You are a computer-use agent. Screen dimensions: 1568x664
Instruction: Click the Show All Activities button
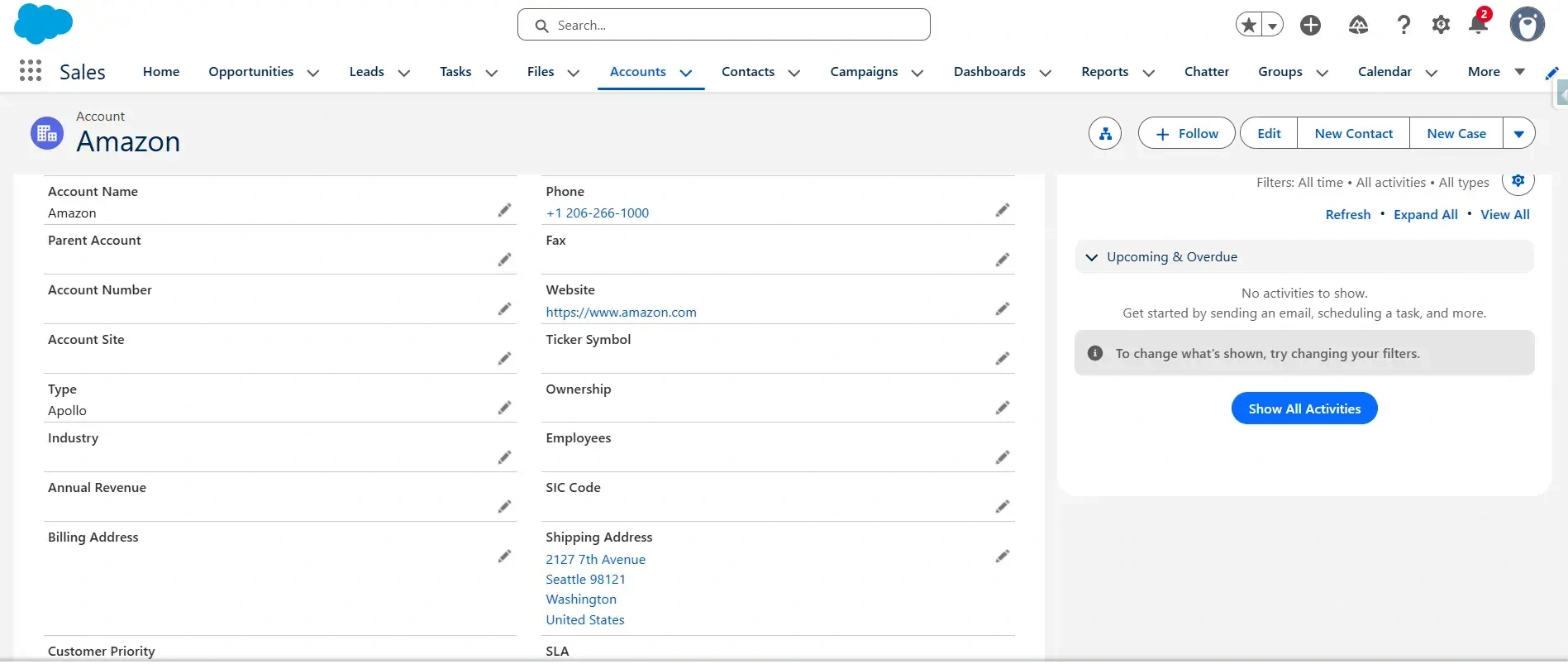tap(1303, 408)
